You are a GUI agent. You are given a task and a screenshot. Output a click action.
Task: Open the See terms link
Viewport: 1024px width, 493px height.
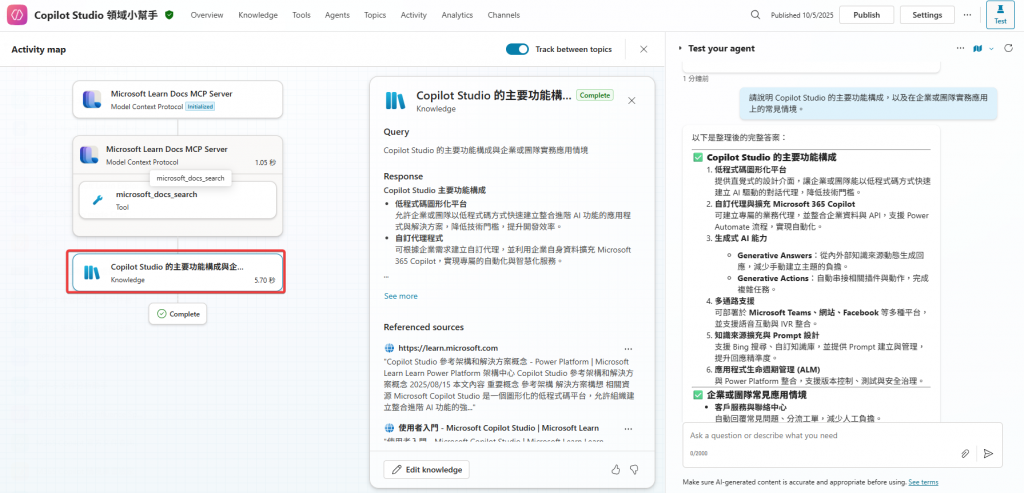[923, 482]
